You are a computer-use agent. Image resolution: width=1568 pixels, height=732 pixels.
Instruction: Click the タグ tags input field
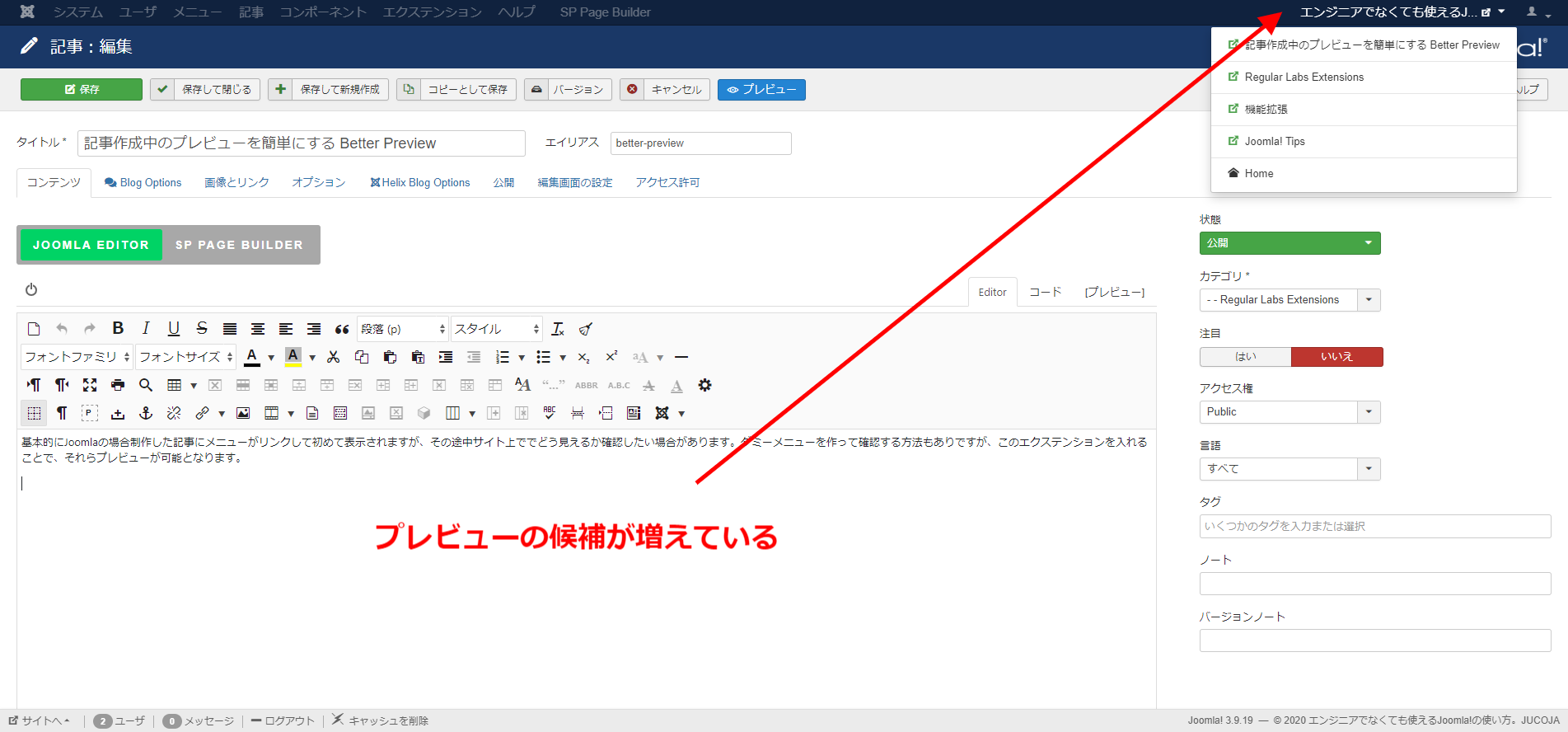point(1375,526)
